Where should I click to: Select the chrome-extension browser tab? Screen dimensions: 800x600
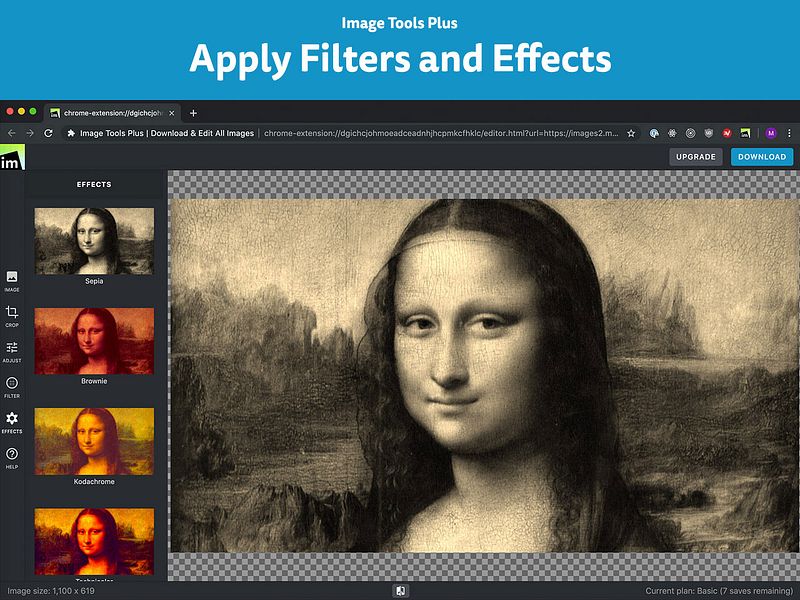(112, 113)
